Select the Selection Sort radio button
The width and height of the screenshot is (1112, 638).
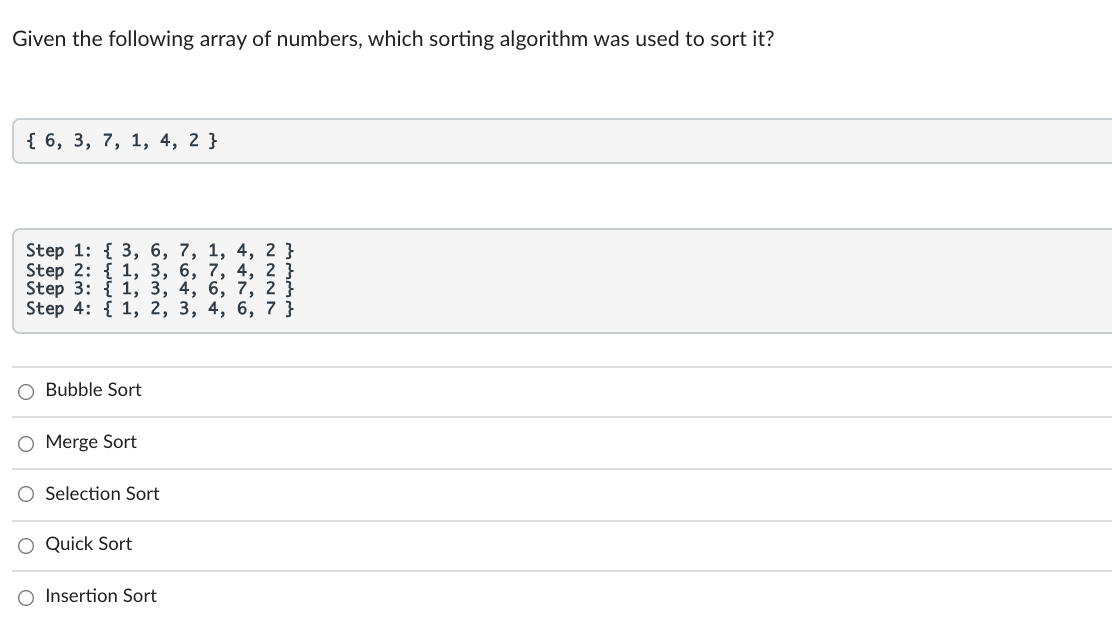25,493
